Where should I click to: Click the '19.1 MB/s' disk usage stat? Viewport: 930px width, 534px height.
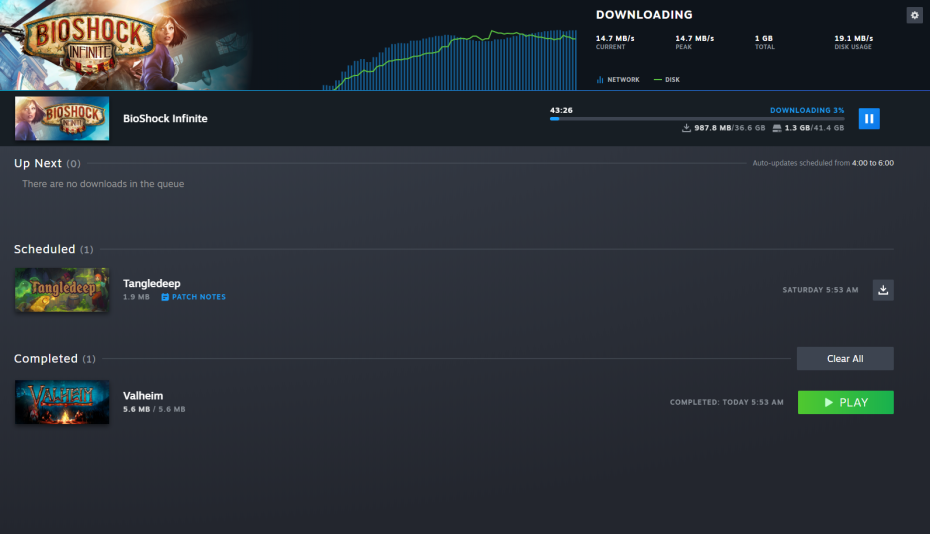click(x=853, y=39)
